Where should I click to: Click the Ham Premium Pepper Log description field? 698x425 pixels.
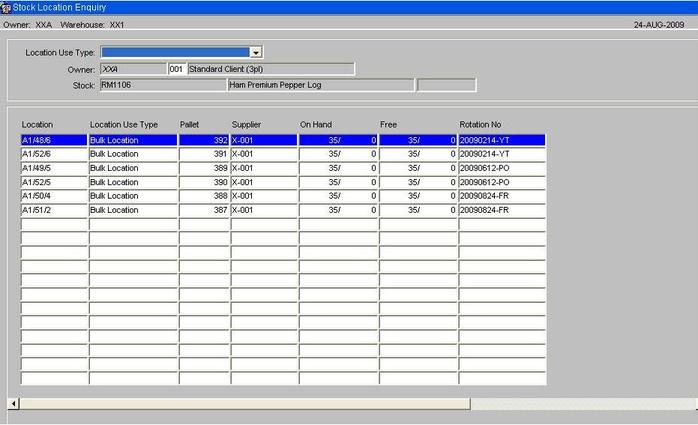pyautogui.click(x=321, y=85)
